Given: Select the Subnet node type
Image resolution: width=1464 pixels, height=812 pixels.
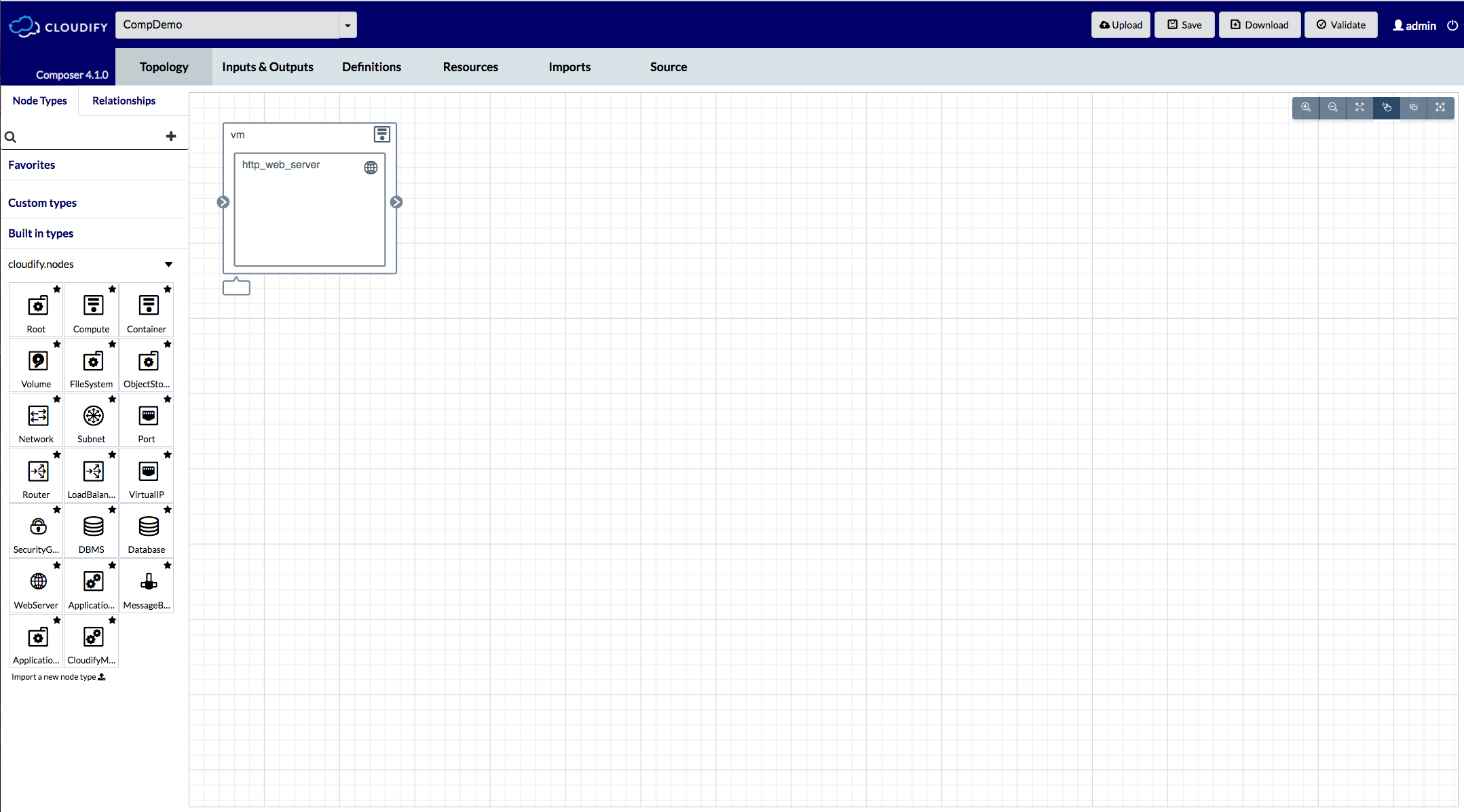Looking at the screenshot, I should click(x=91, y=420).
